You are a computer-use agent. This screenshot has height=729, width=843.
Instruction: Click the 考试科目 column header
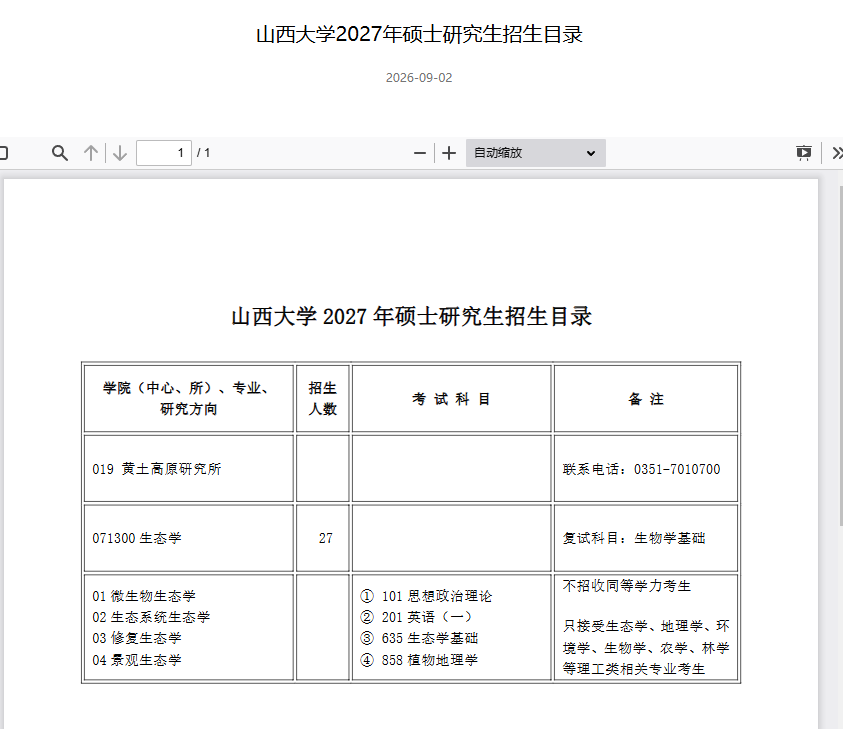click(452, 399)
